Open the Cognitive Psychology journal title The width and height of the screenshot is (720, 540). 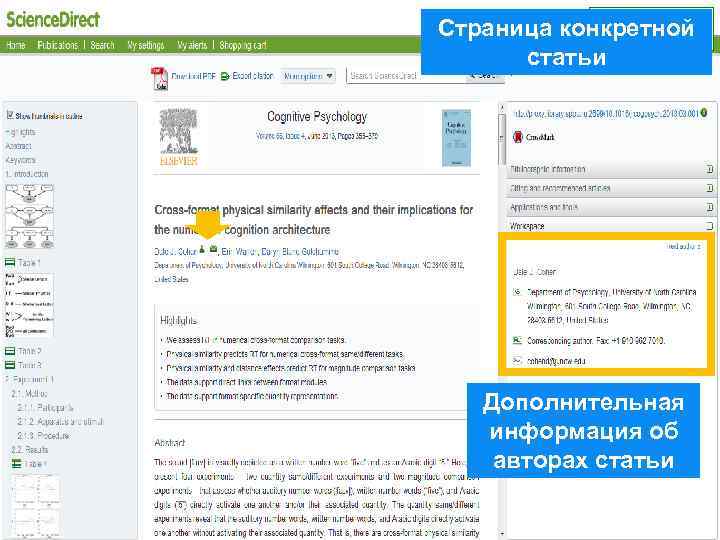pyautogui.click(x=317, y=117)
